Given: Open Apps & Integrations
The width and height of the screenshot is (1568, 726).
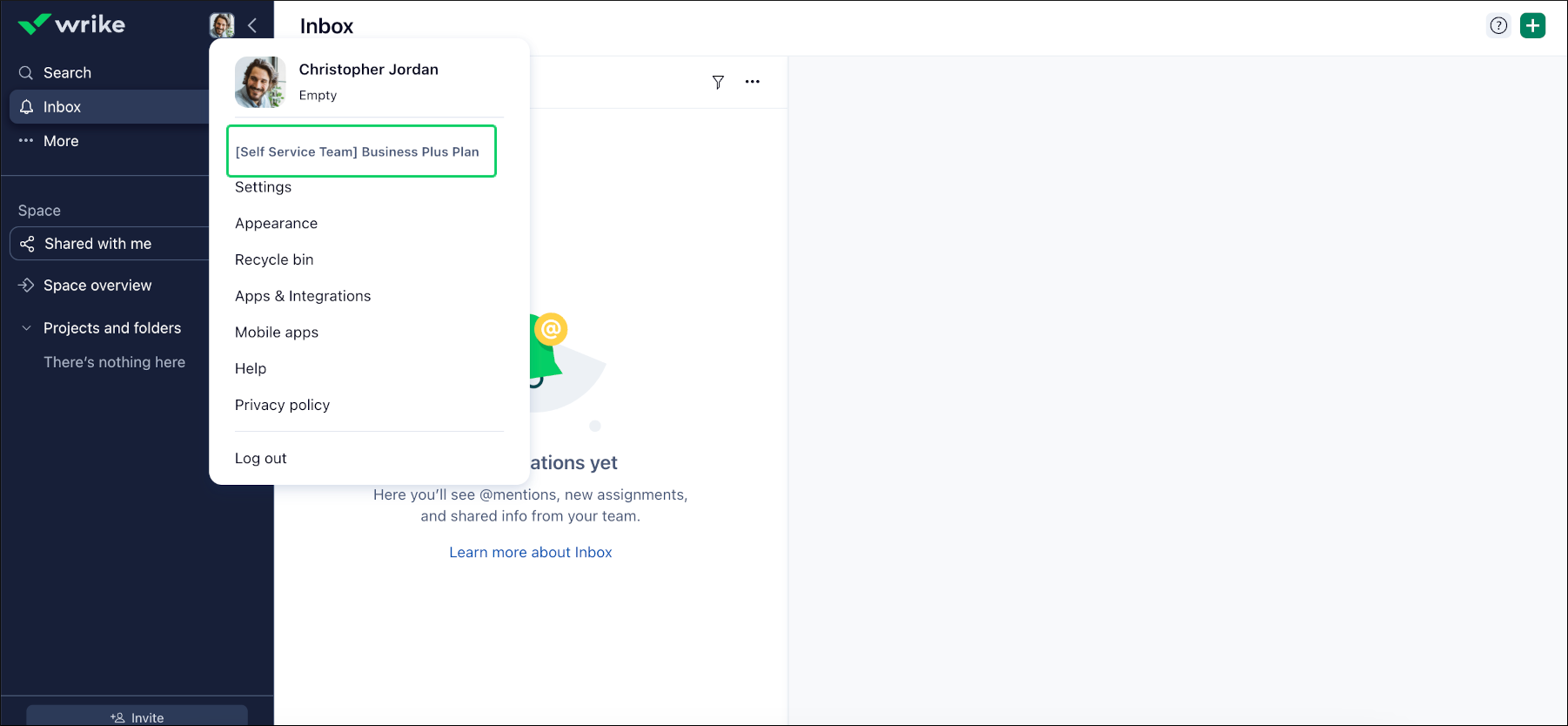Looking at the screenshot, I should pos(303,296).
